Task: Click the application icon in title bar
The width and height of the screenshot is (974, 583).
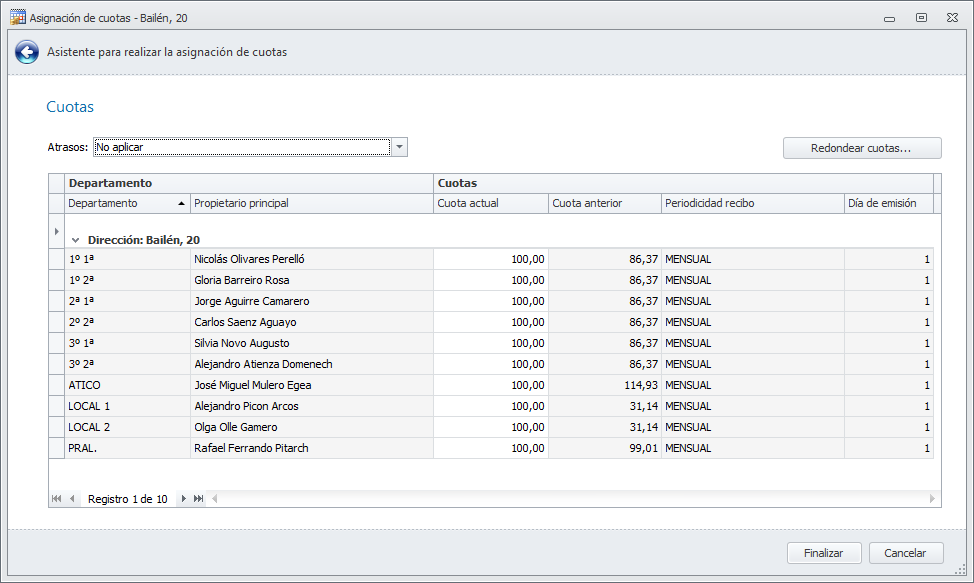Action: (17, 17)
